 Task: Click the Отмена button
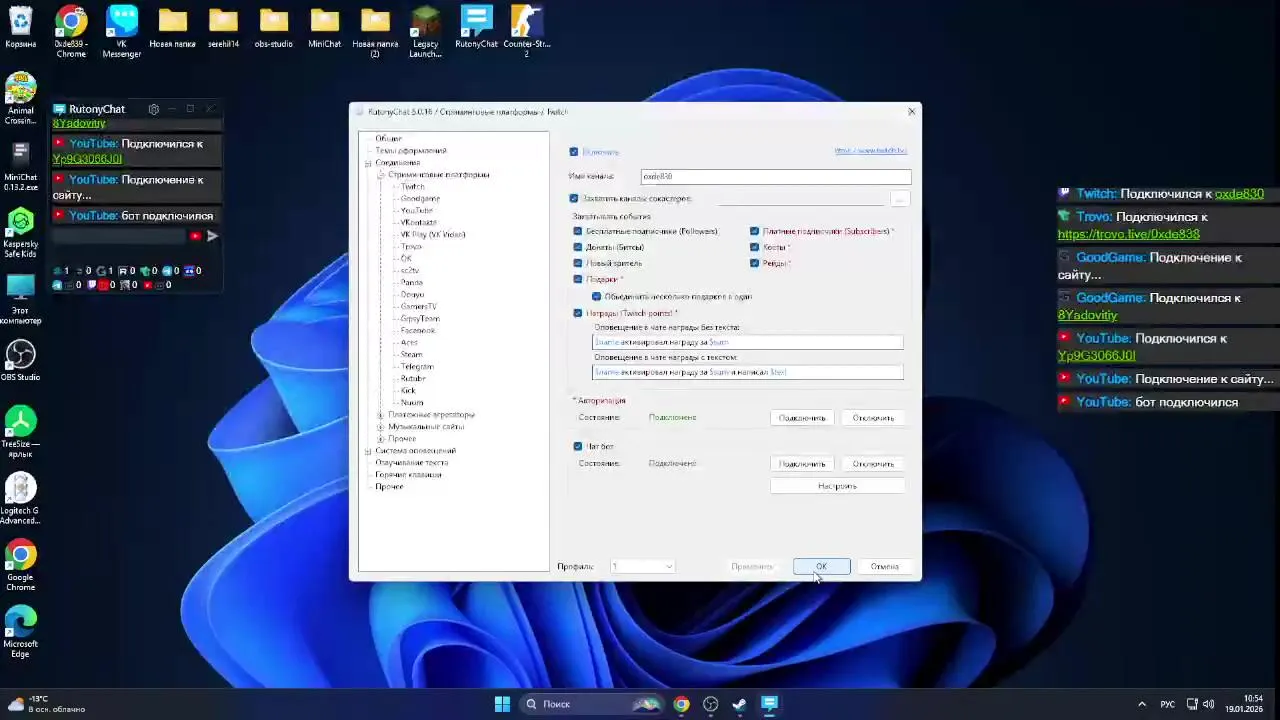tap(884, 567)
